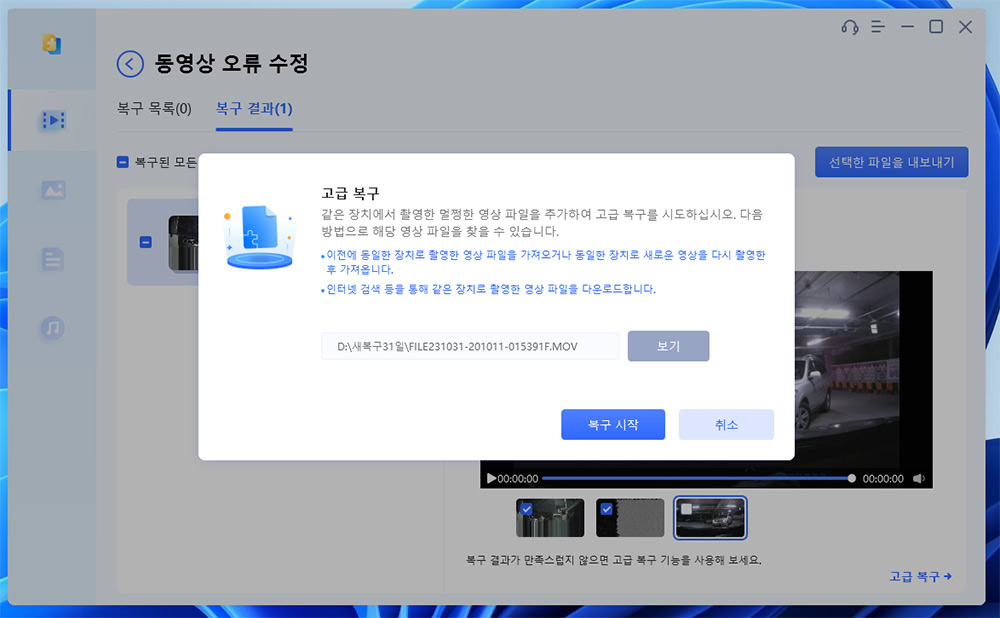Select the third parking garage thumbnail
The width and height of the screenshot is (1000, 618).
coord(710,518)
